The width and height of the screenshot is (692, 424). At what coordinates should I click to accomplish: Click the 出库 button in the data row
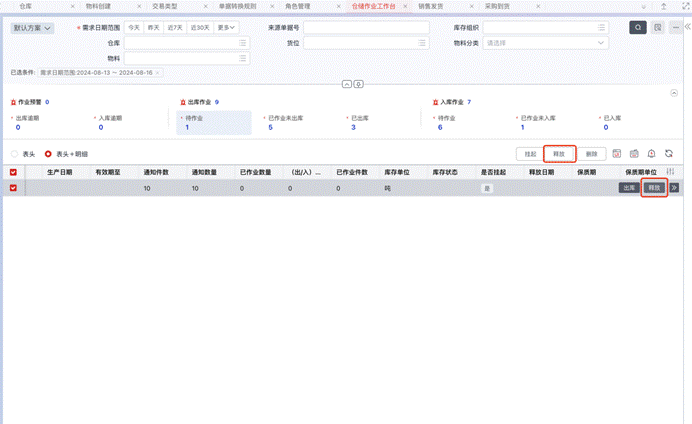pos(629,187)
